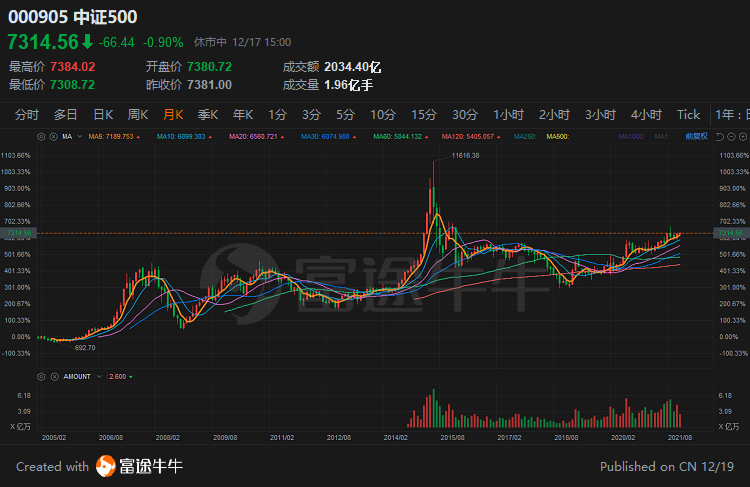Click the Tick interval button
The image size is (750, 487).
click(x=688, y=115)
